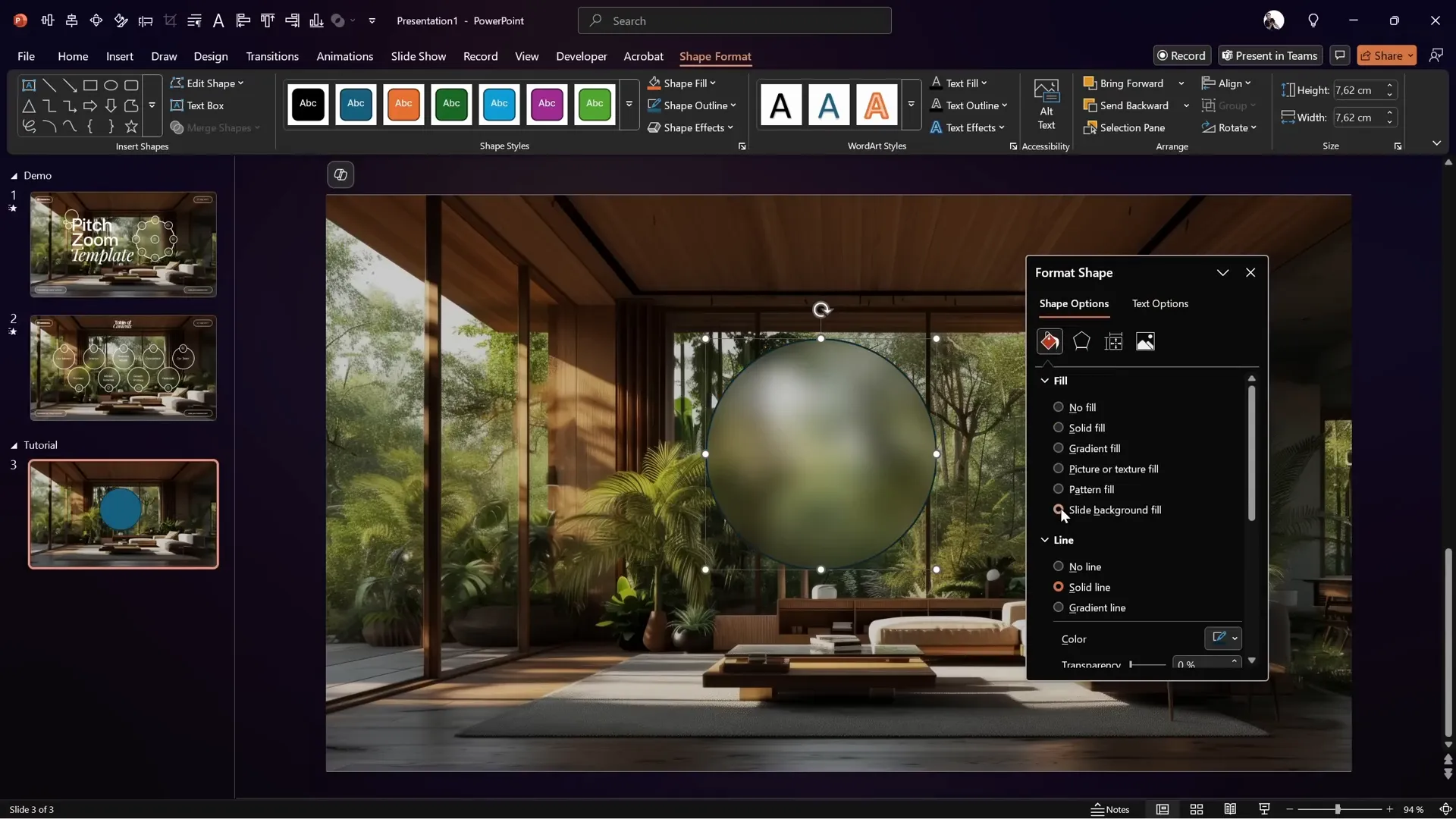Switch to the Animations ribbon tab
This screenshot has height=819, width=1456.
tap(346, 56)
